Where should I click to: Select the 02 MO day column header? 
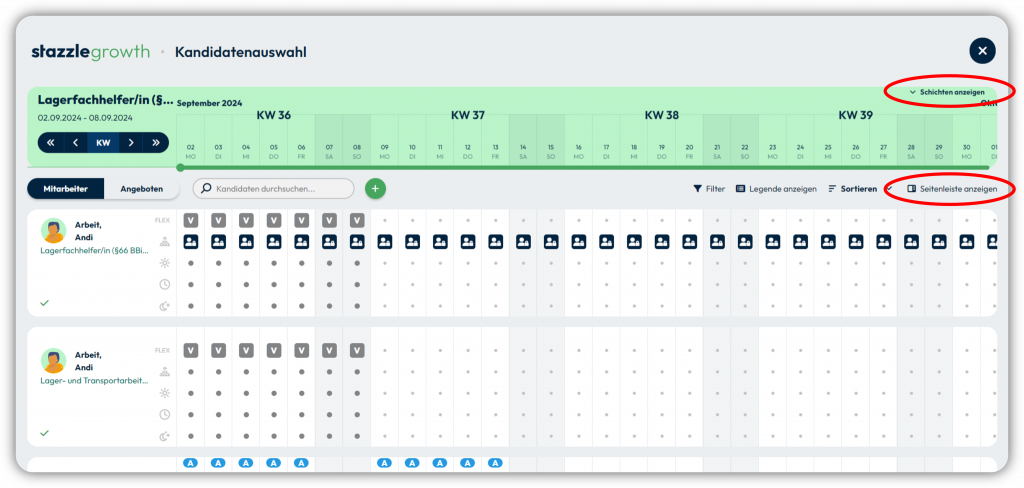click(191, 152)
